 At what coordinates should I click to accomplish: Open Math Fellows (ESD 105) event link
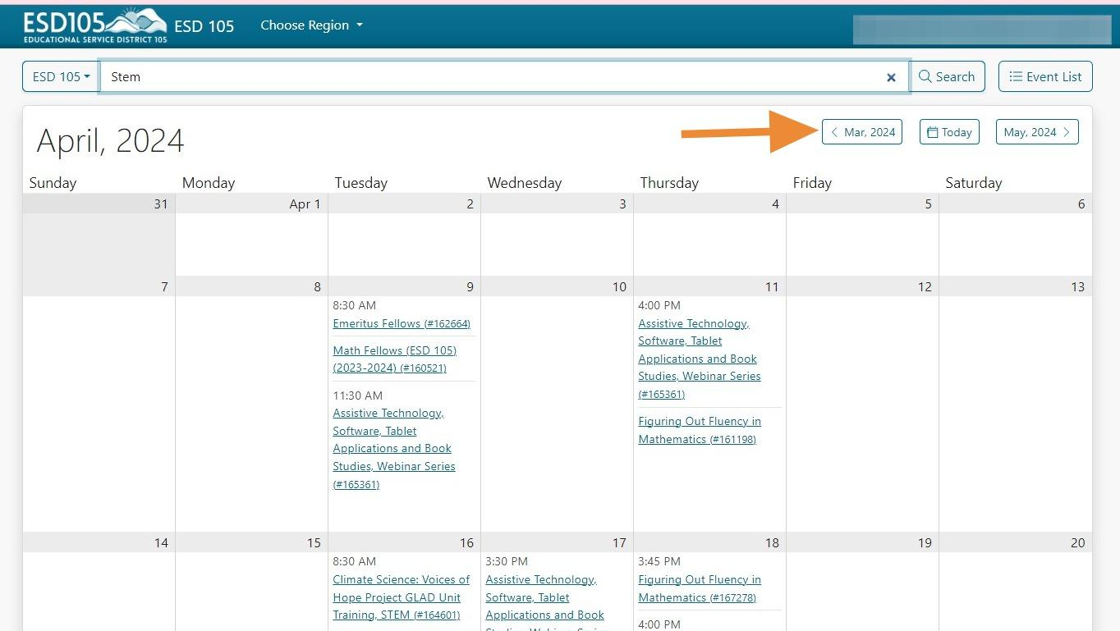tap(394, 359)
